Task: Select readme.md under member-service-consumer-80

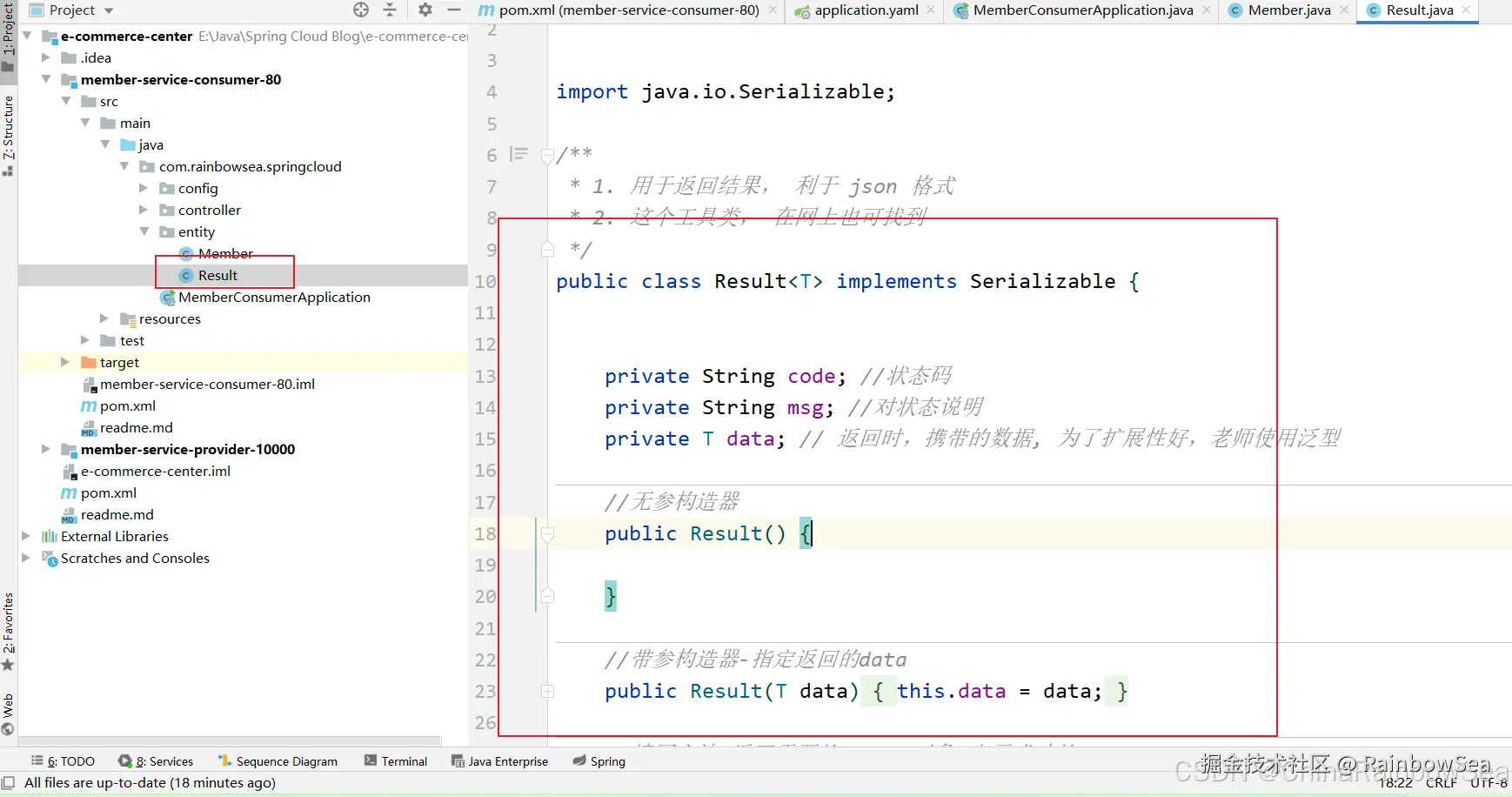Action: click(x=137, y=428)
